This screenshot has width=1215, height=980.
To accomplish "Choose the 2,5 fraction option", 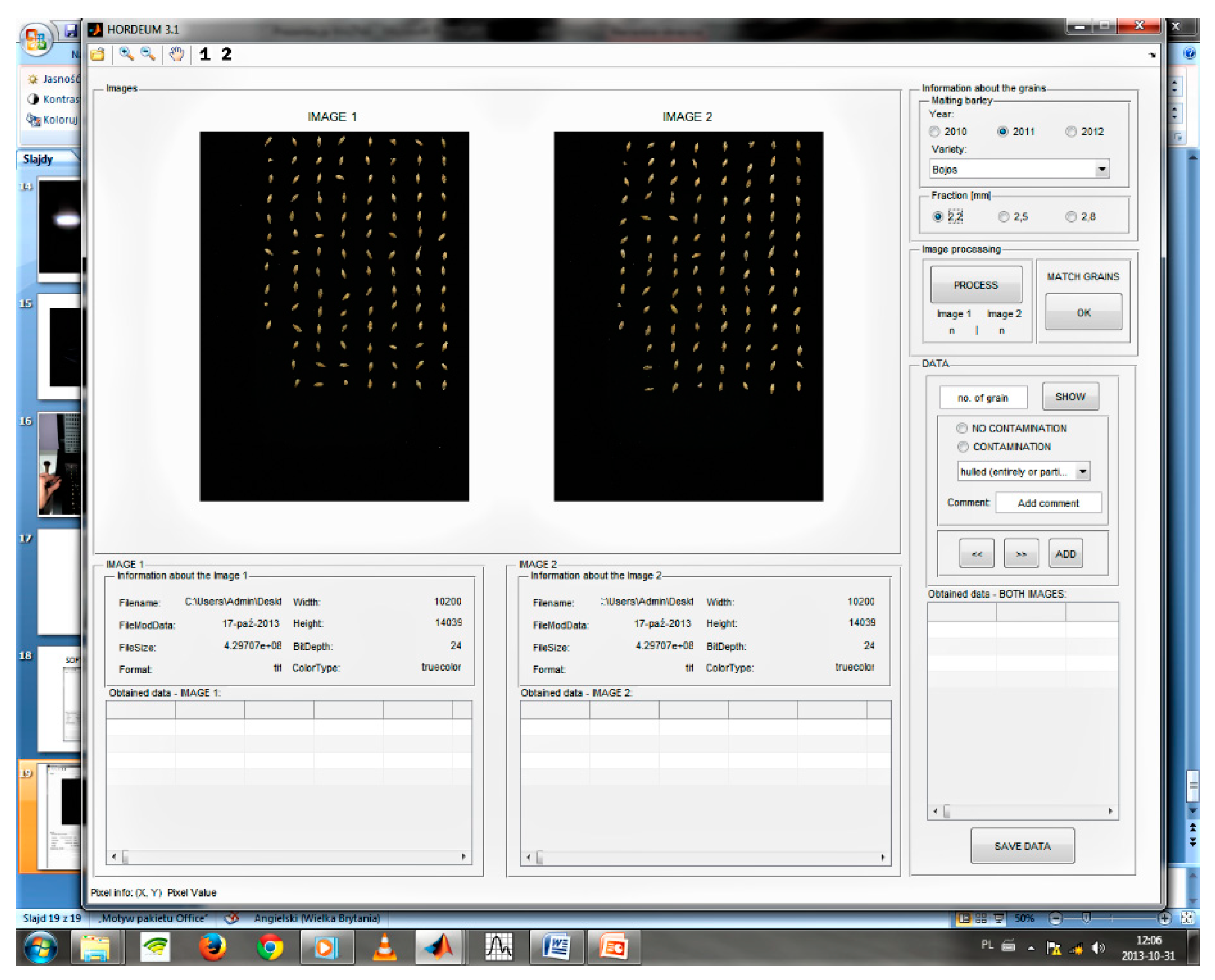I will click(x=1004, y=217).
